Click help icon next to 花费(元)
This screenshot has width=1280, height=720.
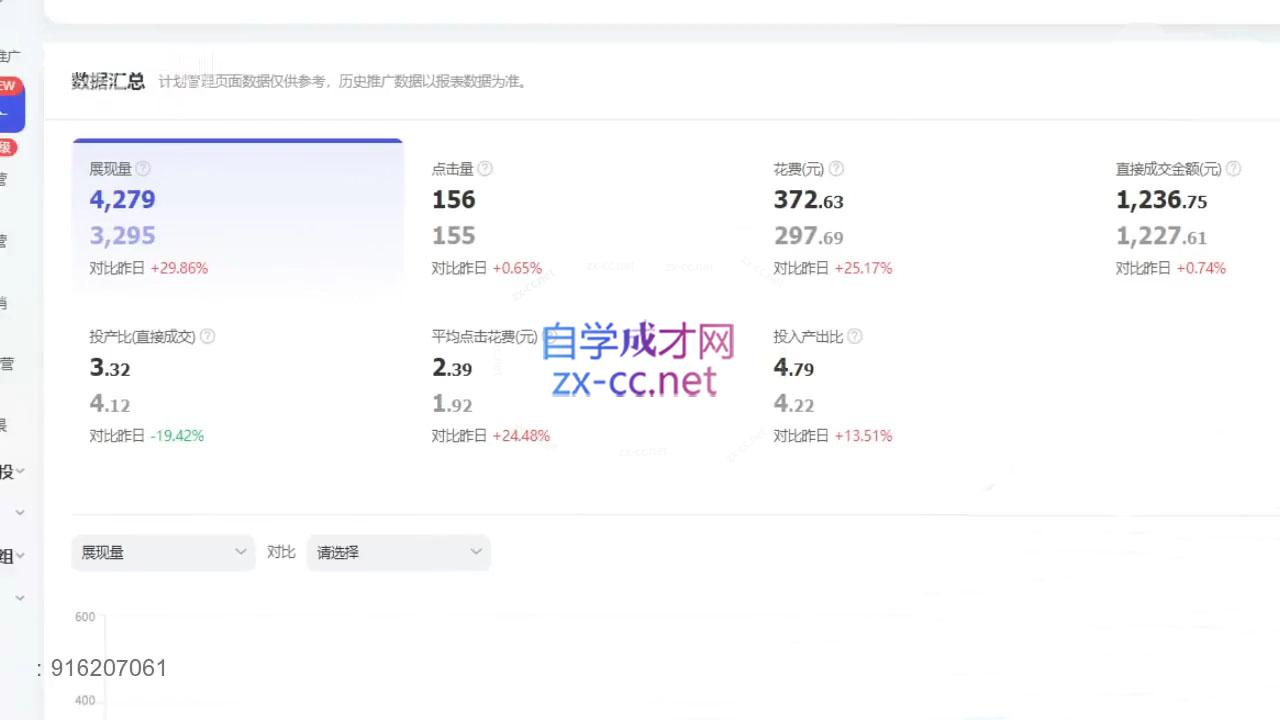pyautogui.click(x=836, y=169)
